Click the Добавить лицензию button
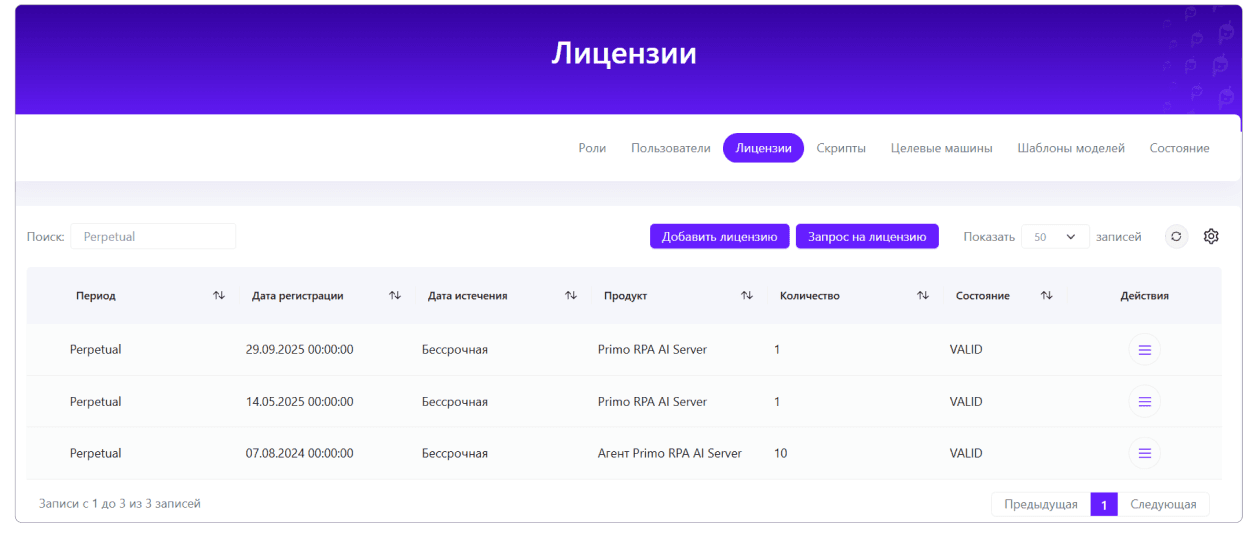The width and height of the screenshot is (1250, 536). pyautogui.click(x=719, y=237)
